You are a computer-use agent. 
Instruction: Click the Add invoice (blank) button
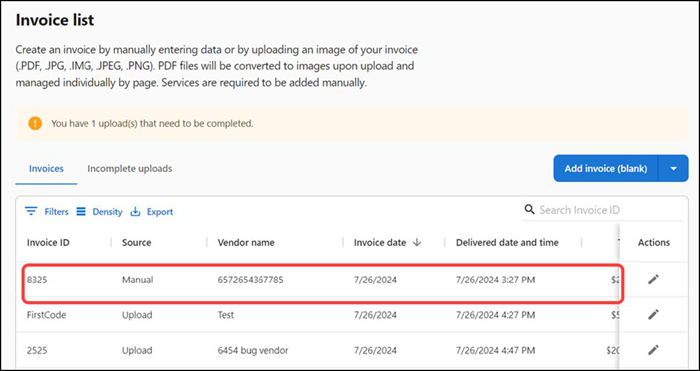pos(606,168)
